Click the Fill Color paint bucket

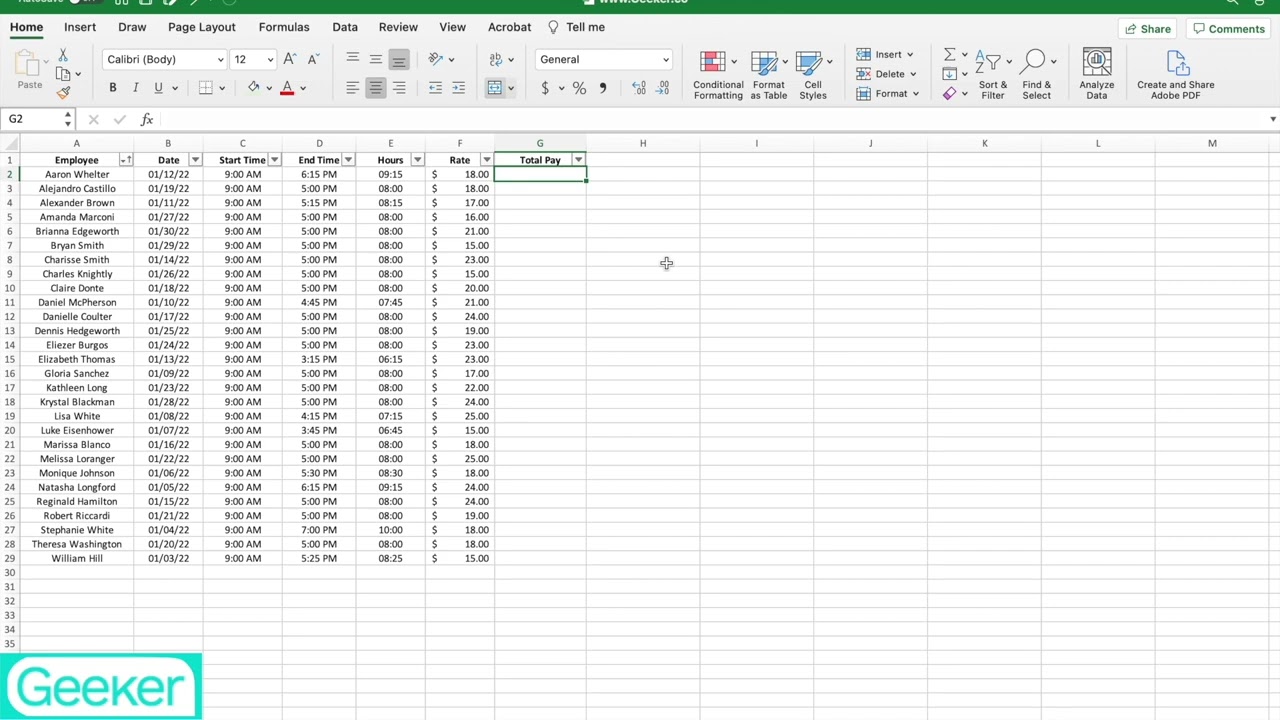coord(254,88)
